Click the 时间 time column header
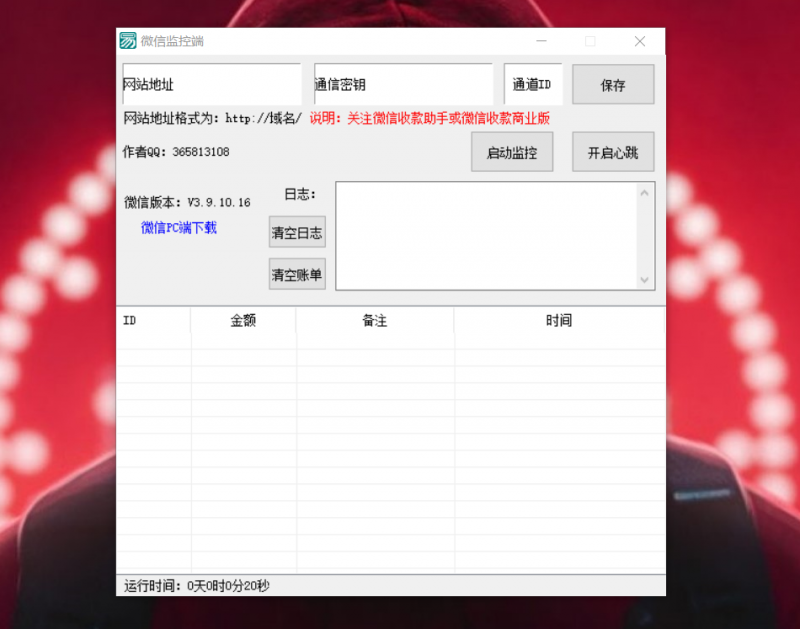This screenshot has height=629, width=800. [x=560, y=319]
